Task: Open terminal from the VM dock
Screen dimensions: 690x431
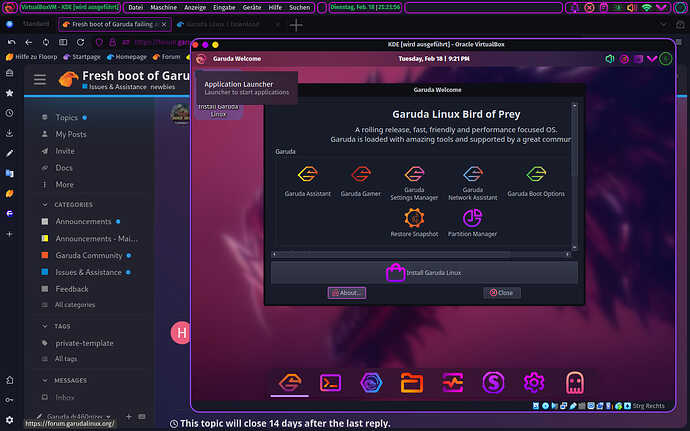Action: [x=330, y=383]
